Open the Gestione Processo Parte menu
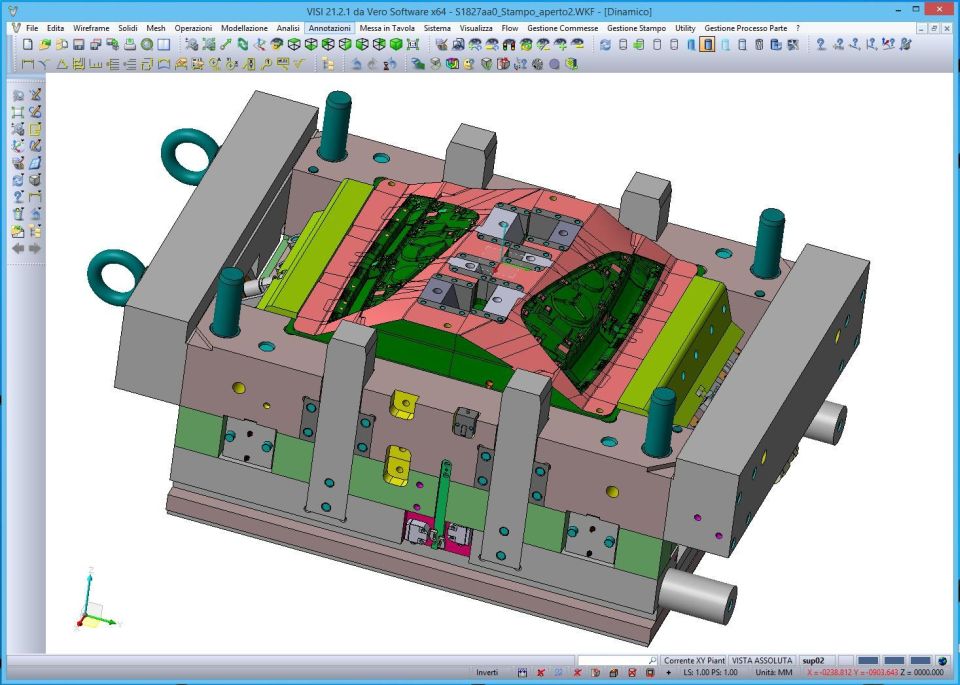The height and width of the screenshot is (685, 960). [746, 28]
